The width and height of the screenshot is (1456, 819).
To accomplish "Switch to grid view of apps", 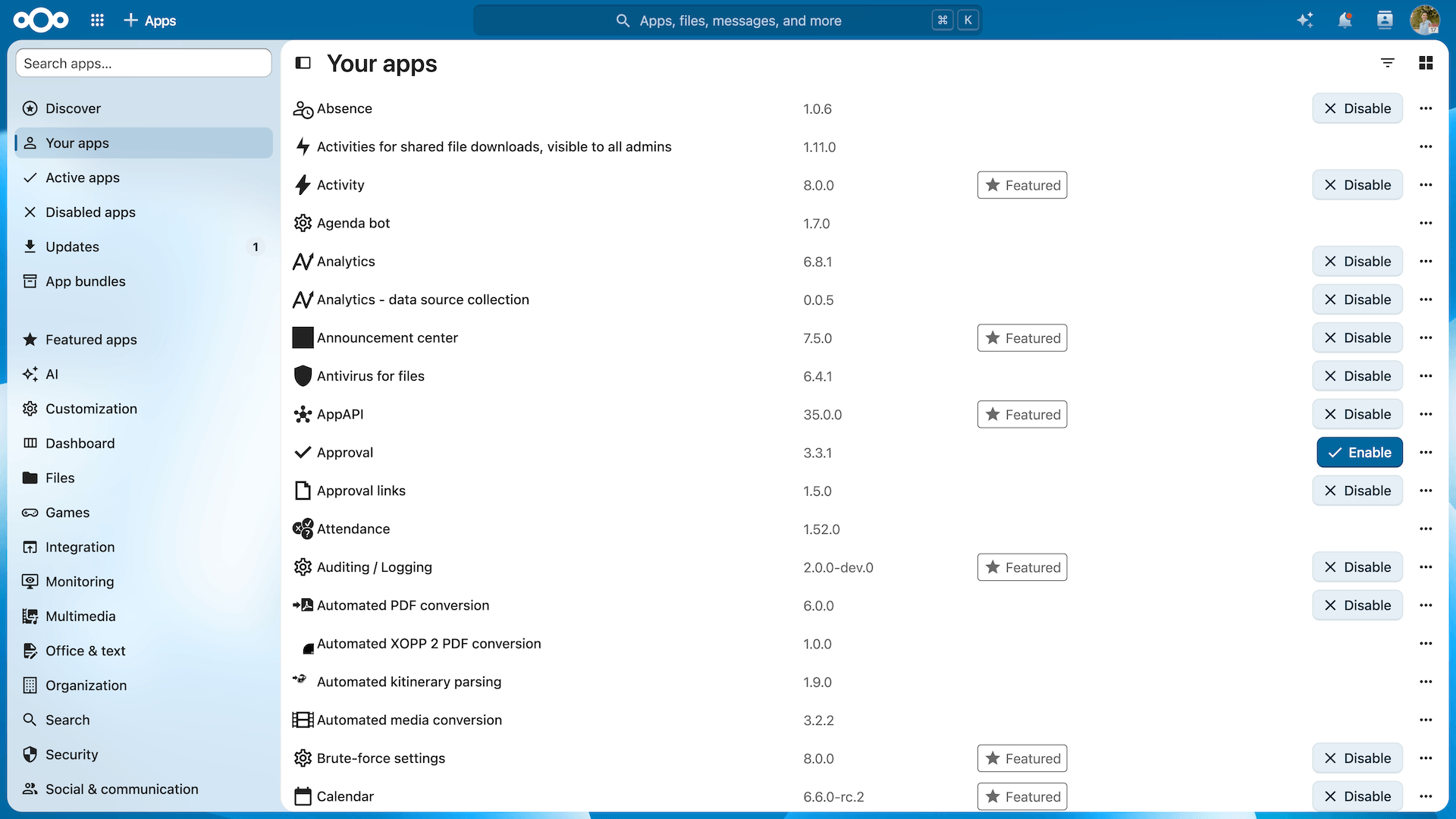I will point(1426,63).
